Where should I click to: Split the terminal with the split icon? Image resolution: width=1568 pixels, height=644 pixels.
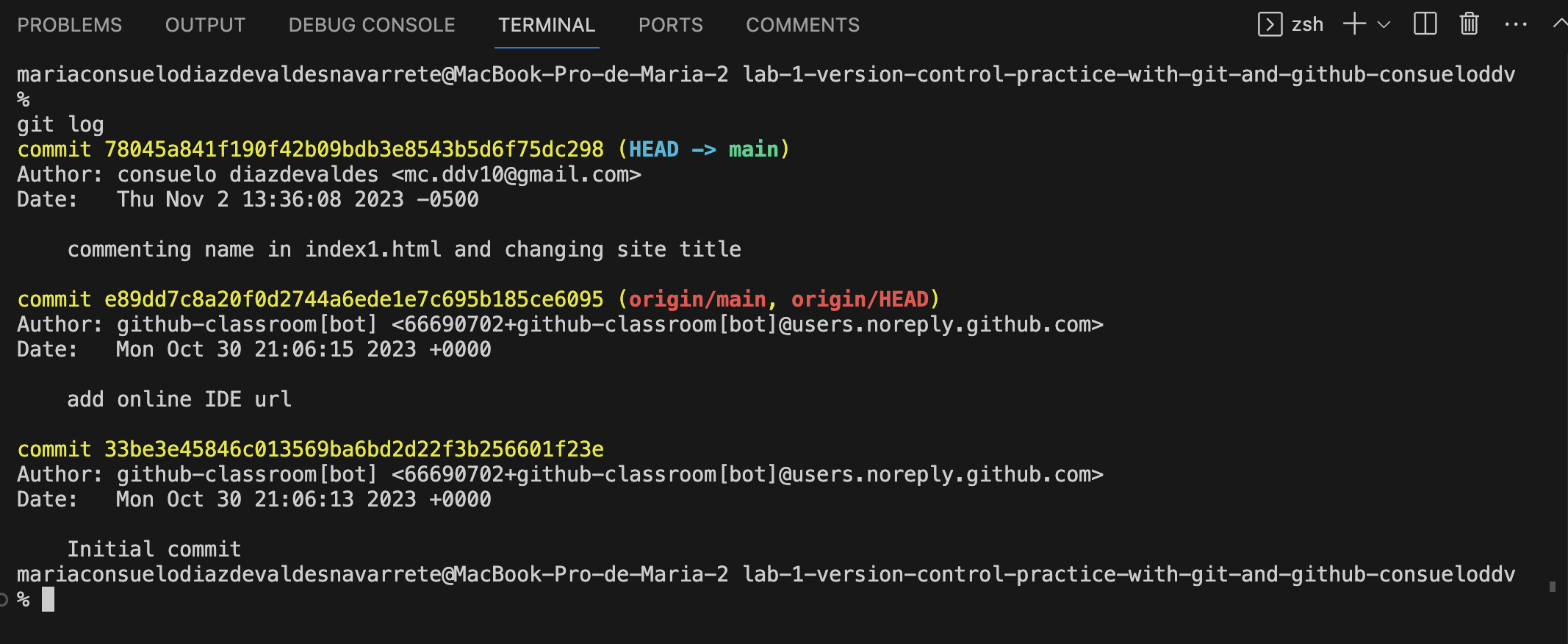click(1425, 24)
